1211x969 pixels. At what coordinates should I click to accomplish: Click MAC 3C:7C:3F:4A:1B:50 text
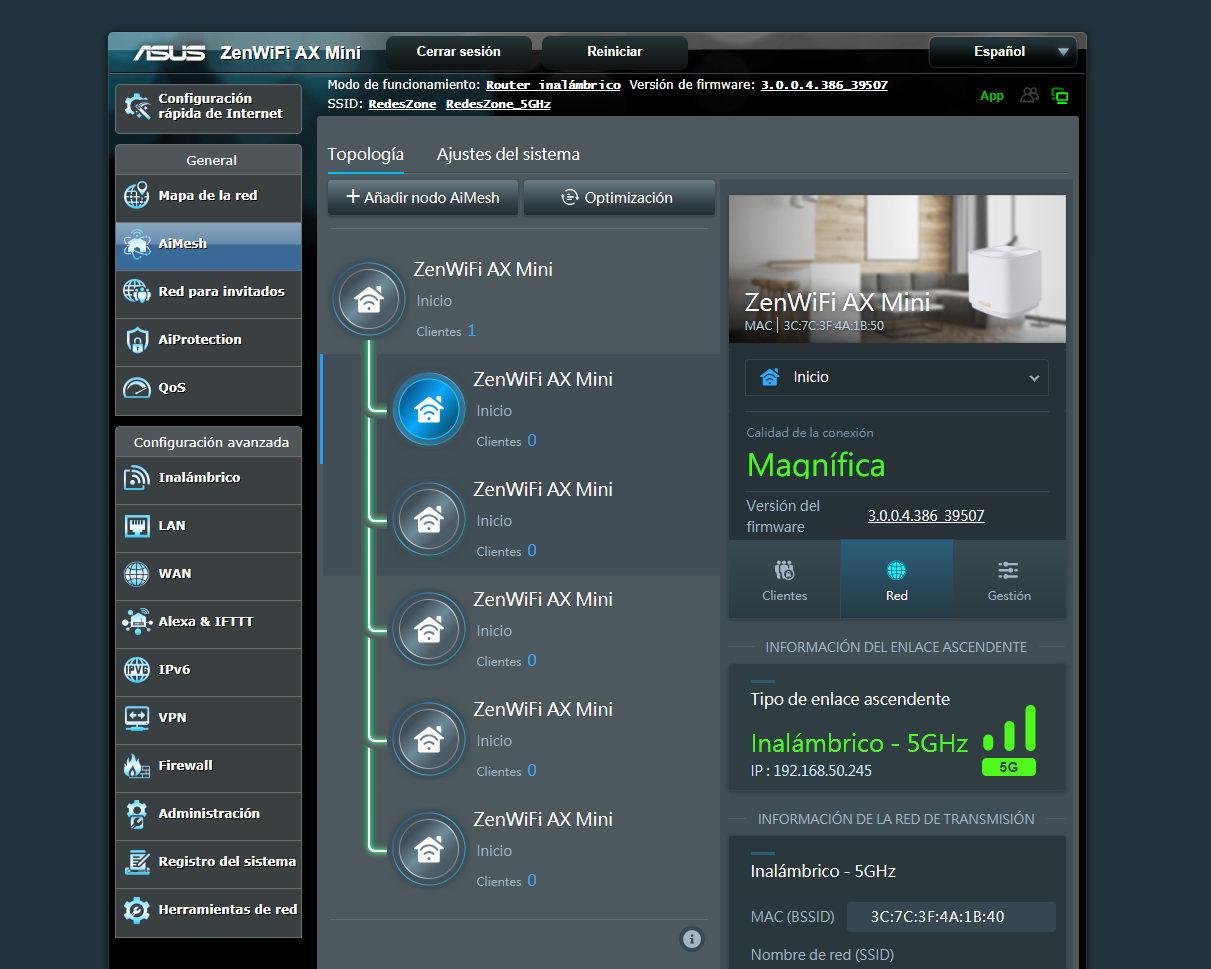pos(814,325)
